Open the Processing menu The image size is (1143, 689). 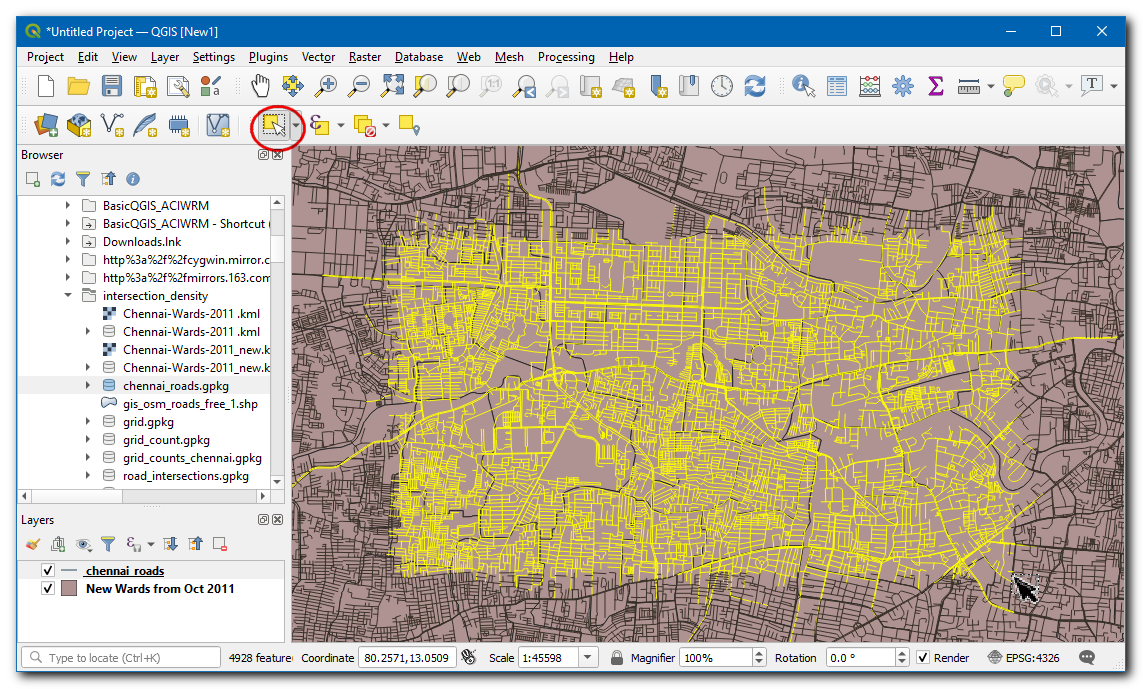pos(566,57)
